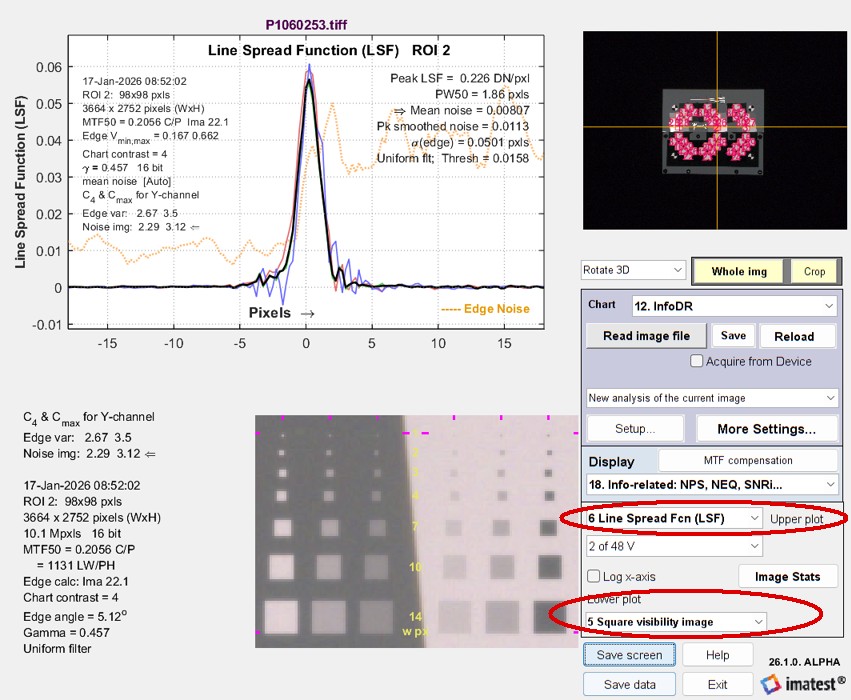The image size is (851, 700).
Task: Open Image Stats
Action: (x=788, y=577)
